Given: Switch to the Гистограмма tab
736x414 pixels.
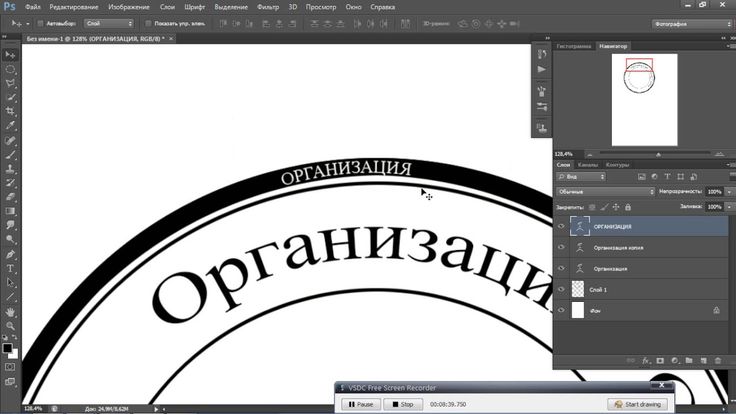Looking at the screenshot, I should 574,46.
